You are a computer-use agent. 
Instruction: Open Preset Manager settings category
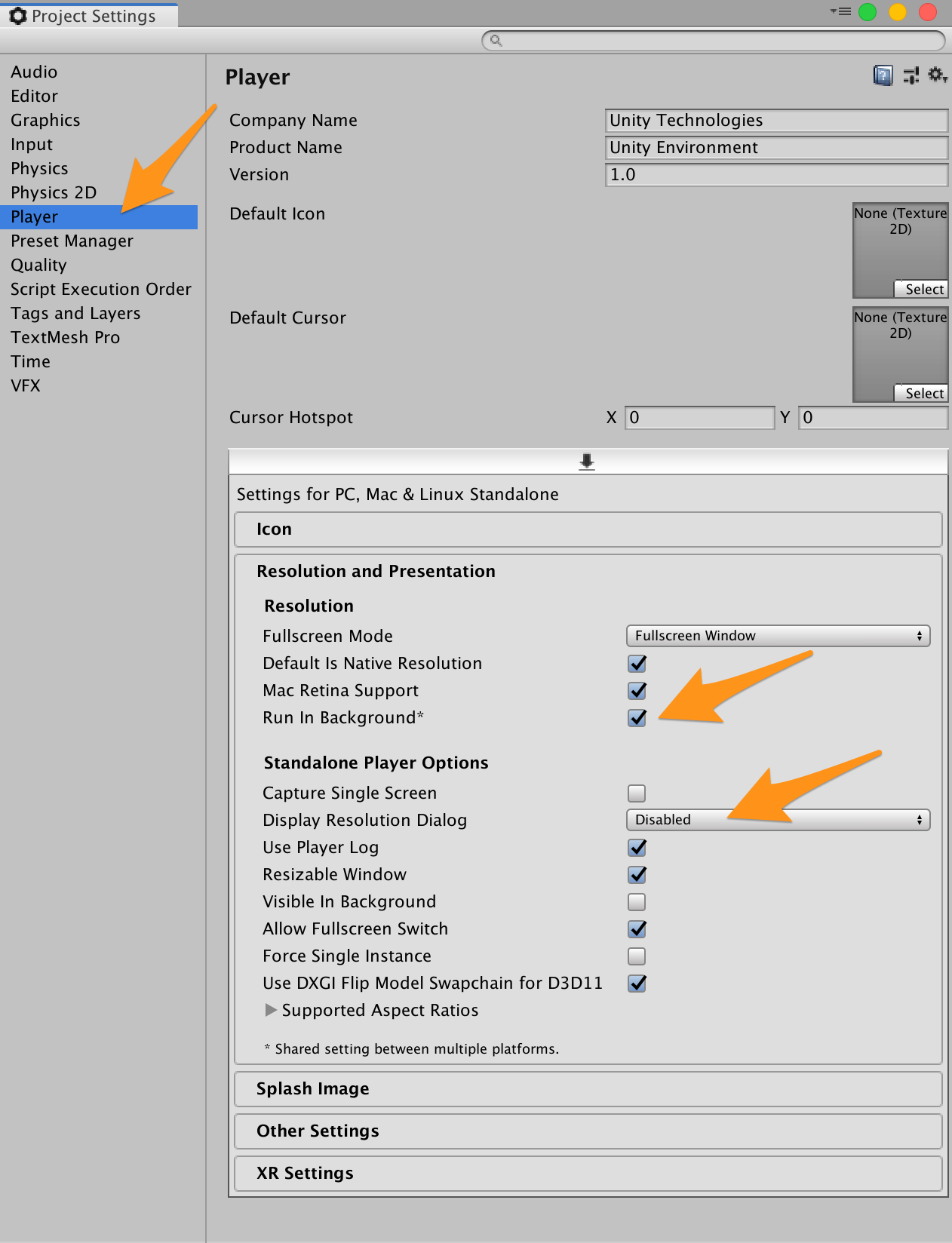[99, 241]
